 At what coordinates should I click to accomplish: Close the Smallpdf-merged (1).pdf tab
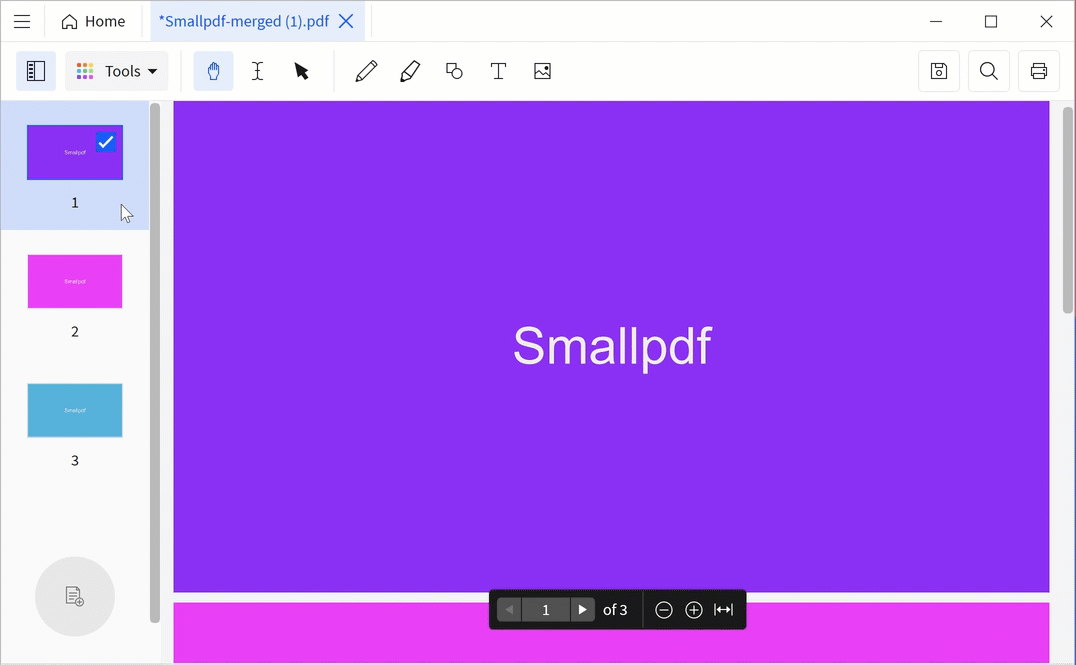tap(347, 21)
